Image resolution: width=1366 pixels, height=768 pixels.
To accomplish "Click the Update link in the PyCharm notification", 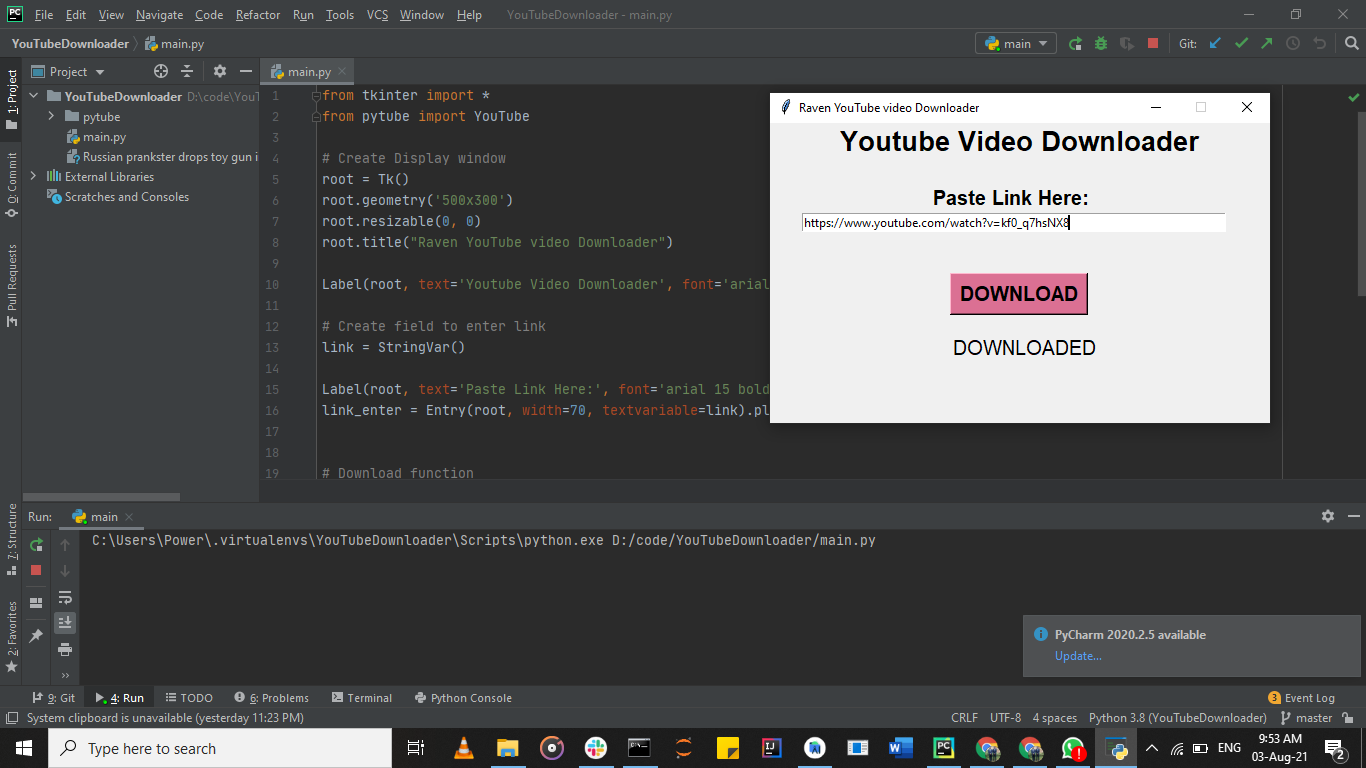I will tap(1078, 656).
